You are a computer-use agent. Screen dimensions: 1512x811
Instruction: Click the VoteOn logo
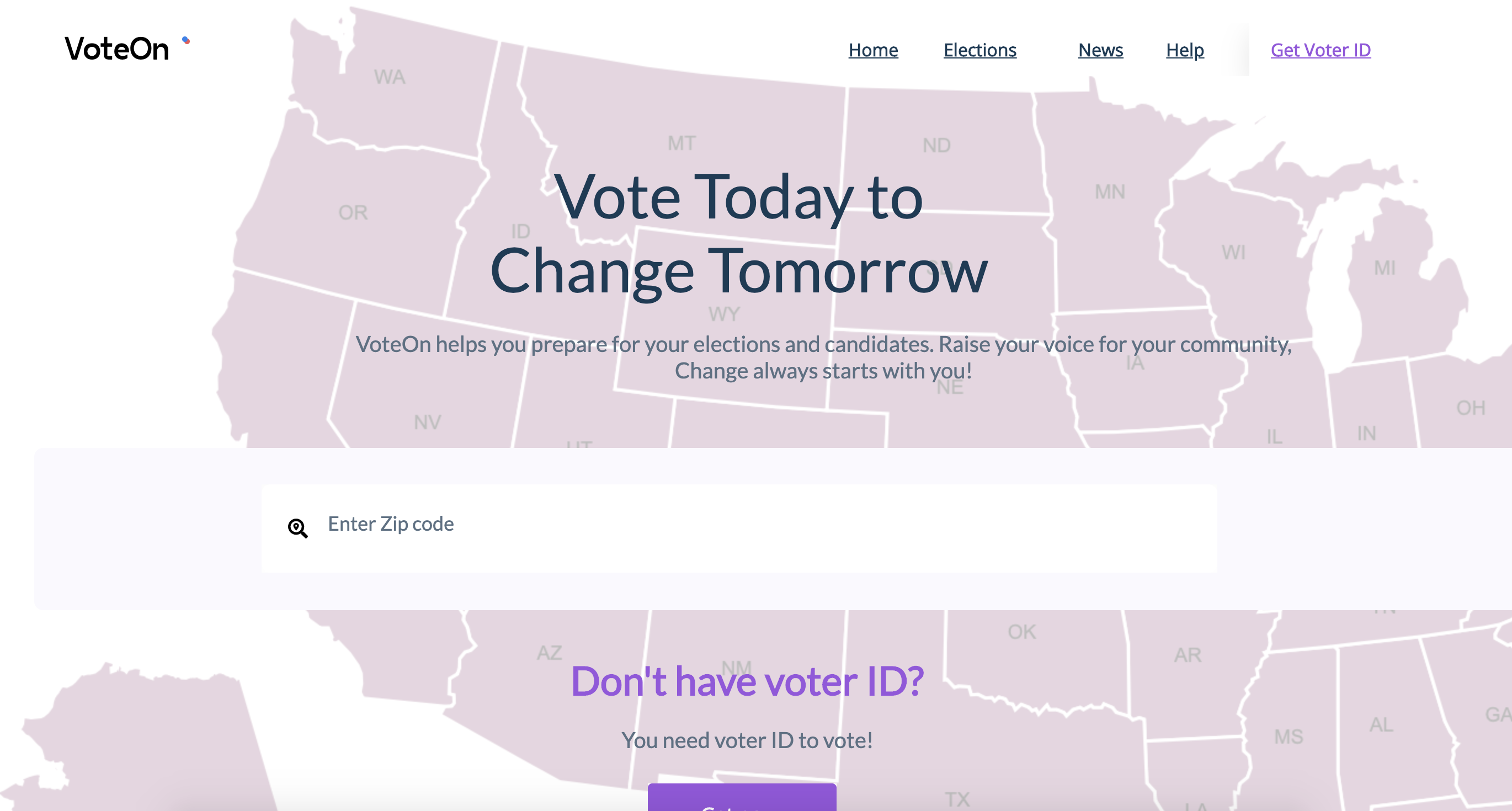tap(118, 49)
